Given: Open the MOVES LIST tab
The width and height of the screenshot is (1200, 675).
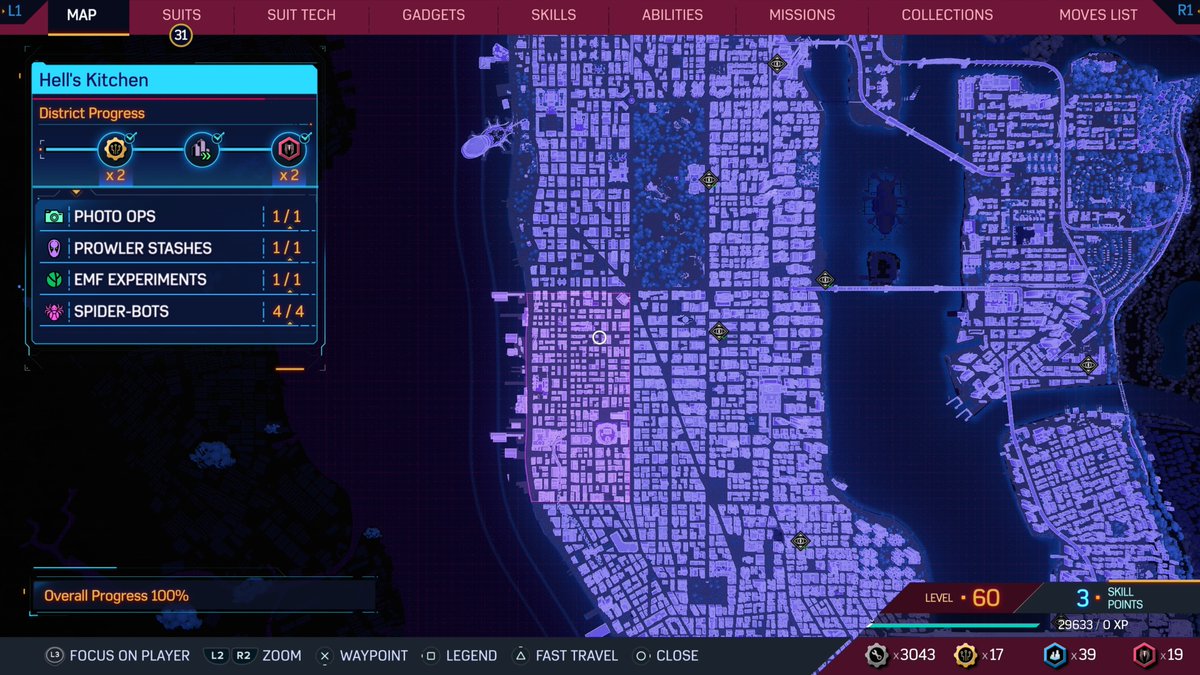Looking at the screenshot, I should click(1098, 15).
